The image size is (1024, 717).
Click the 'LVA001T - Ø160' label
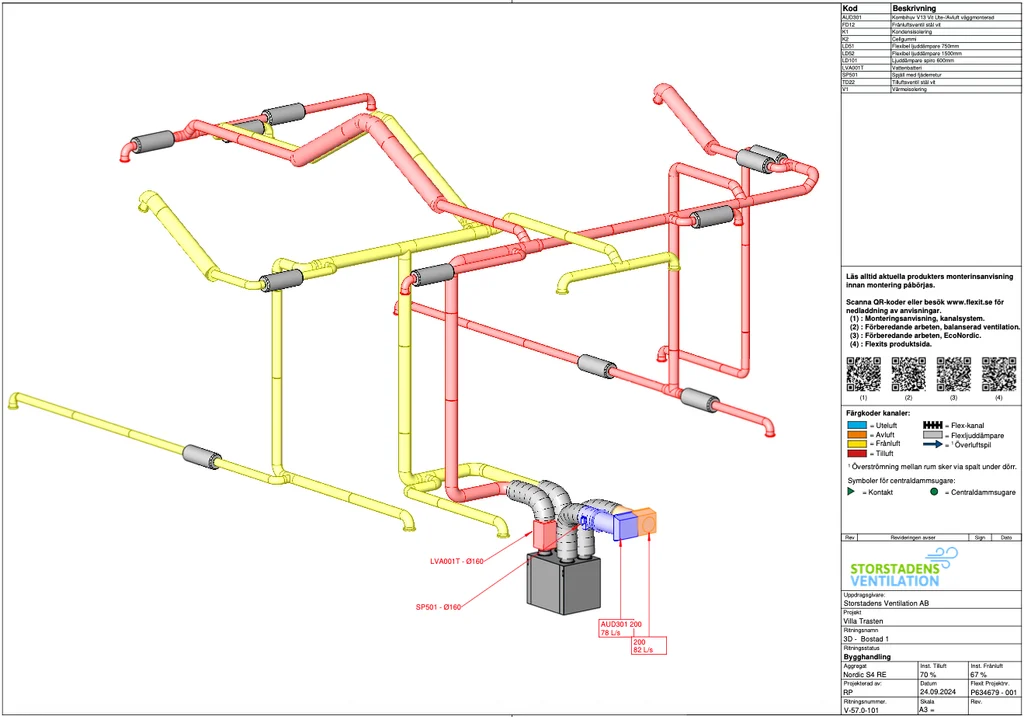(456, 561)
